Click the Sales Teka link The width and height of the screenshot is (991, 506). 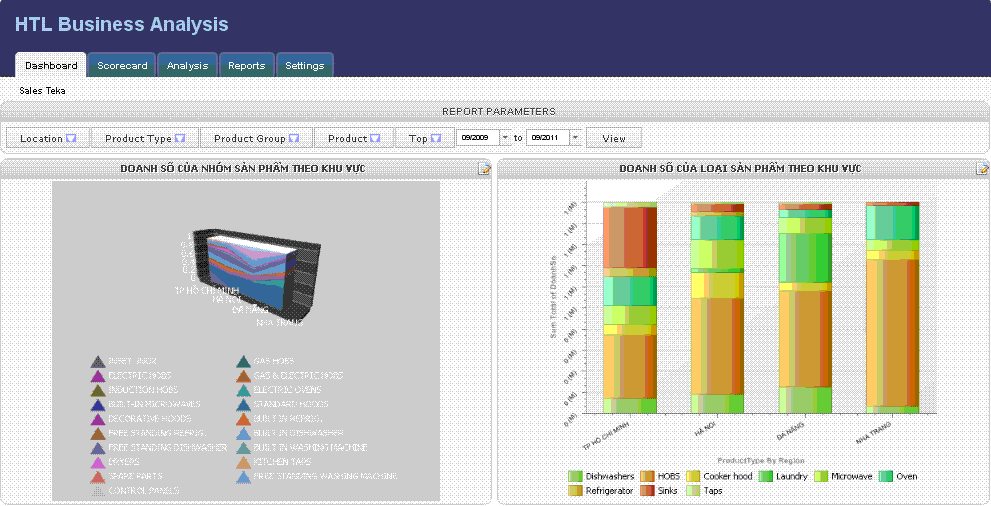pyautogui.click(x=42, y=91)
